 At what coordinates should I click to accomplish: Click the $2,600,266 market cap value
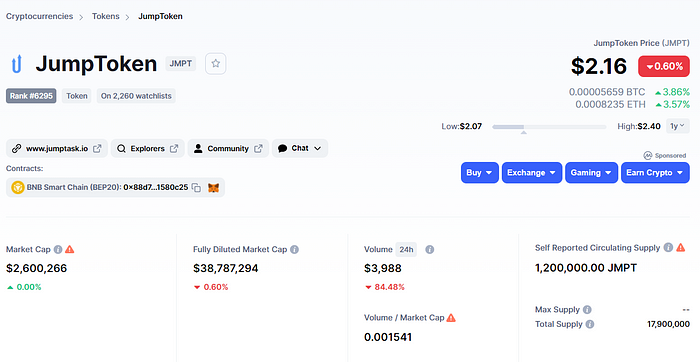tap(37, 268)
